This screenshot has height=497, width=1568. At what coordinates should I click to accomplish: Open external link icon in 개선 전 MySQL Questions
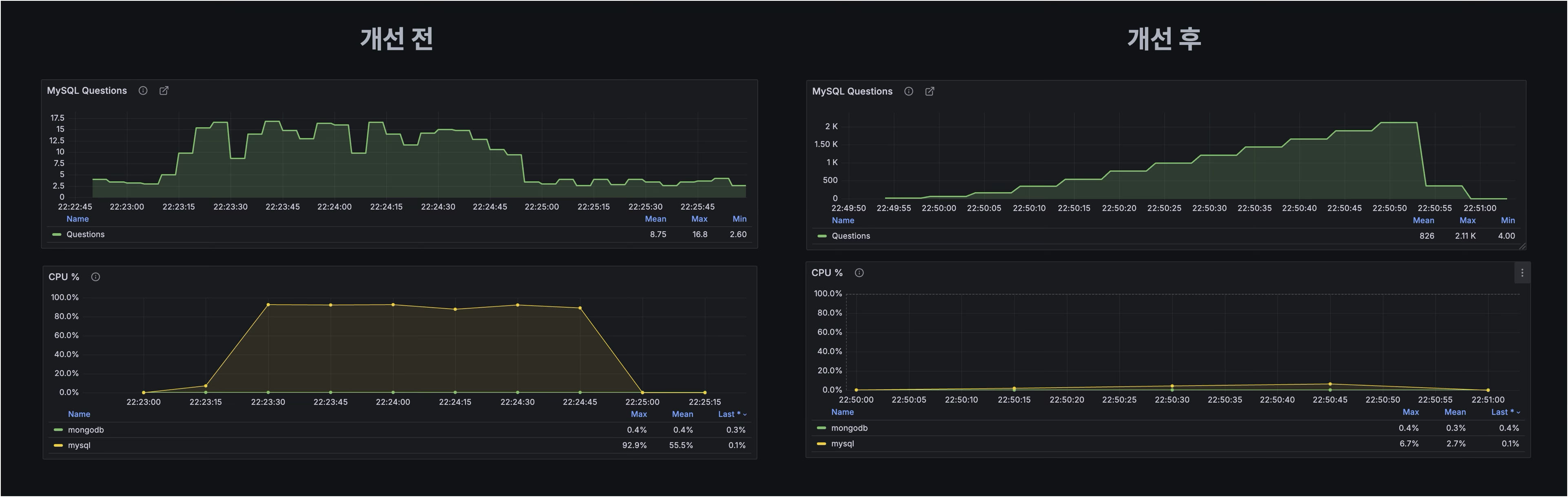tap(164, 91)
